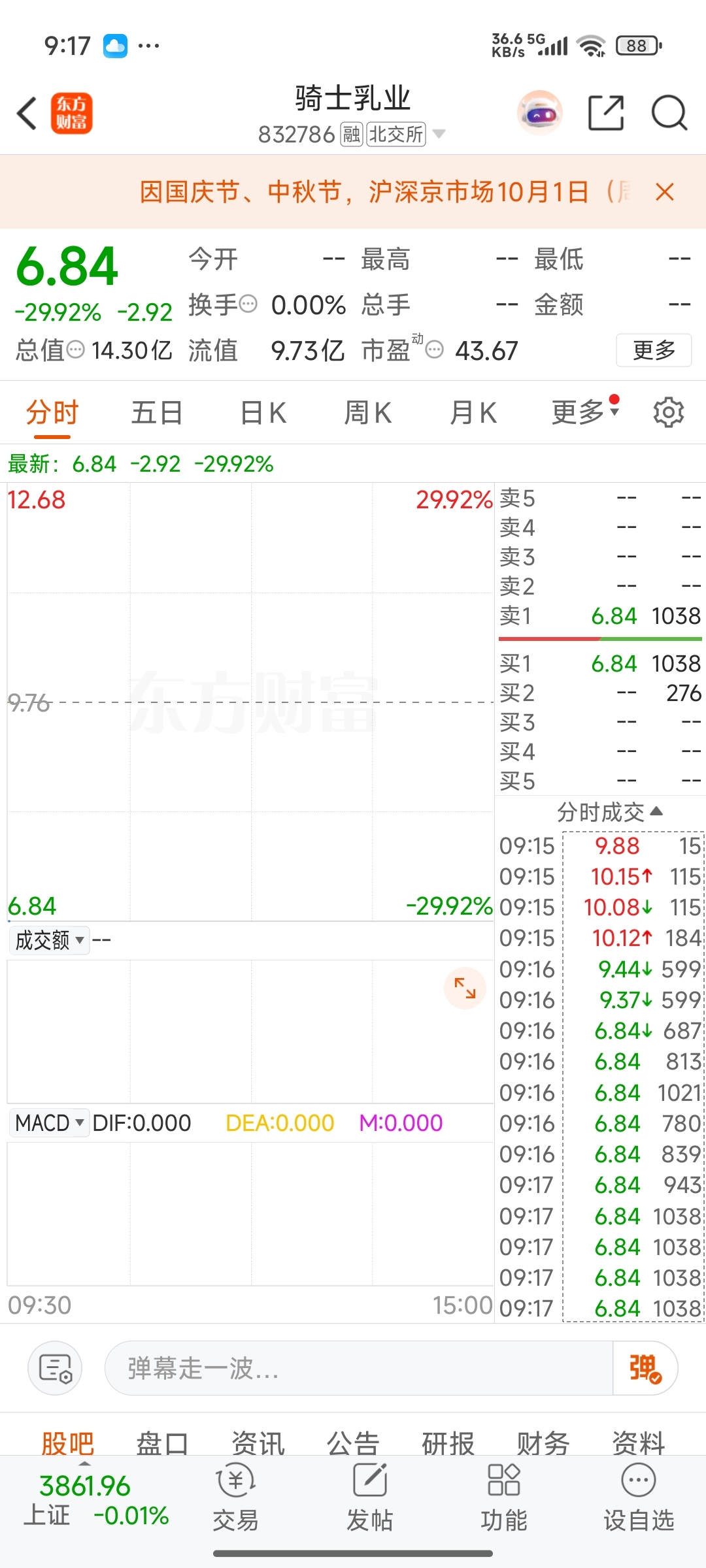Open the 更多 quote details button
This screenshot has height=1568, width=706.
click(x=654, y=350)
